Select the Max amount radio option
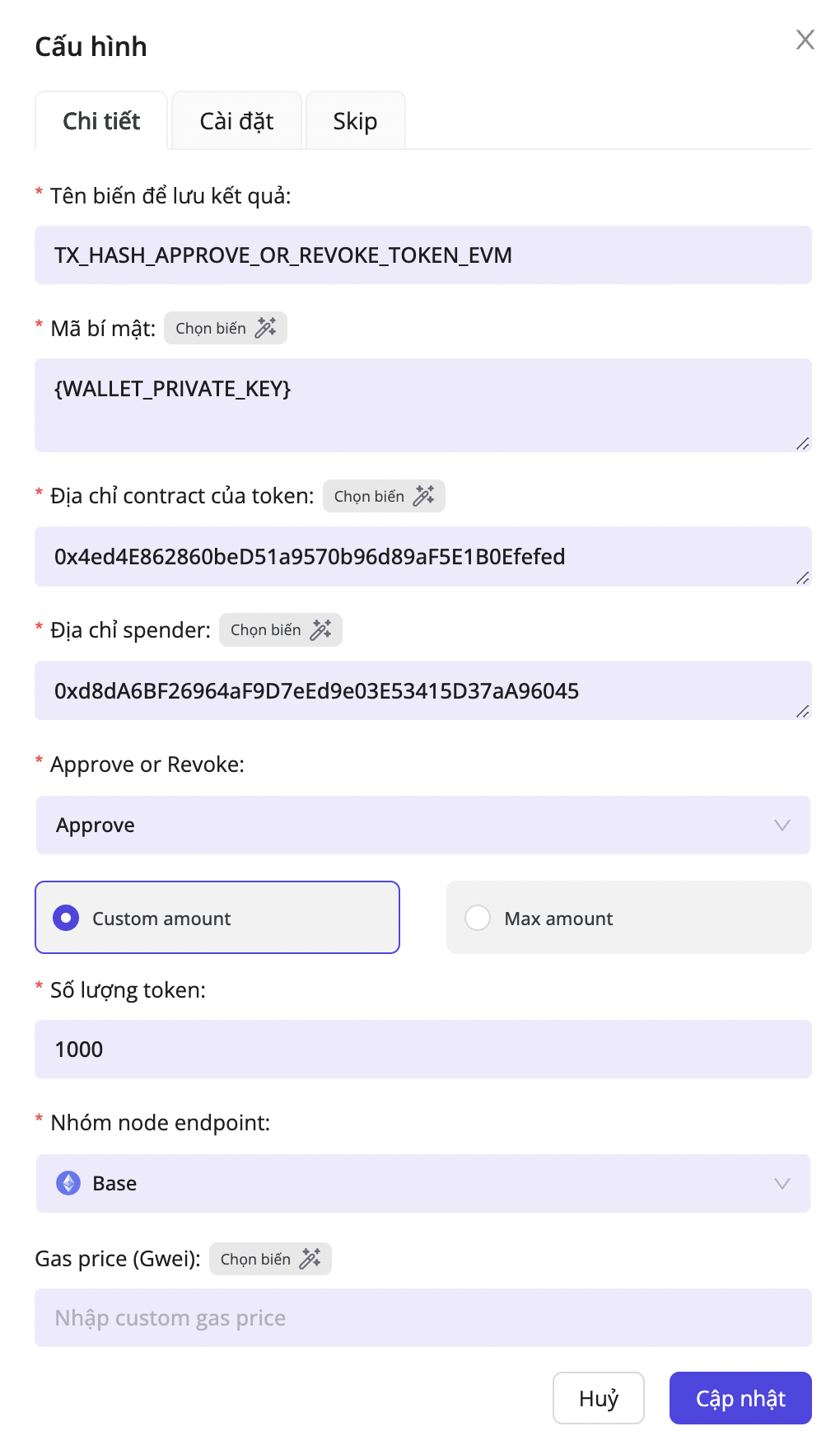 click(x=478, y=918)
